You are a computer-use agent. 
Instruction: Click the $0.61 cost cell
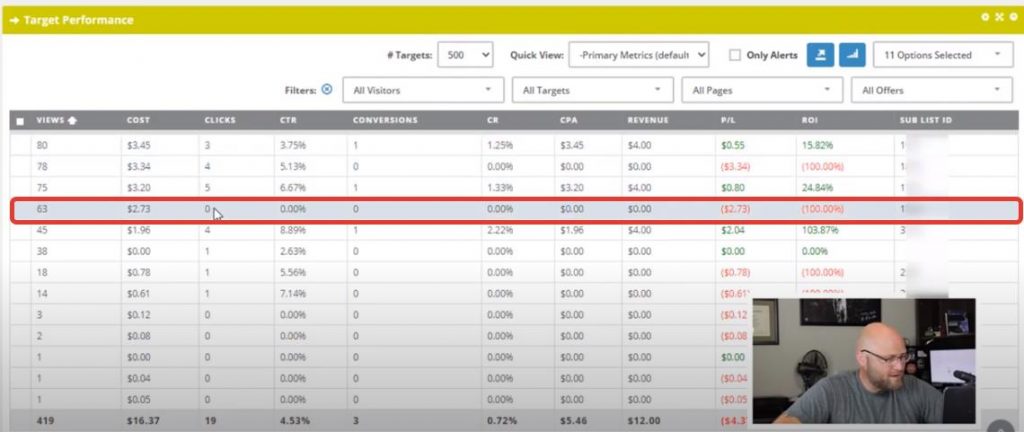click(x=137, y=294)
